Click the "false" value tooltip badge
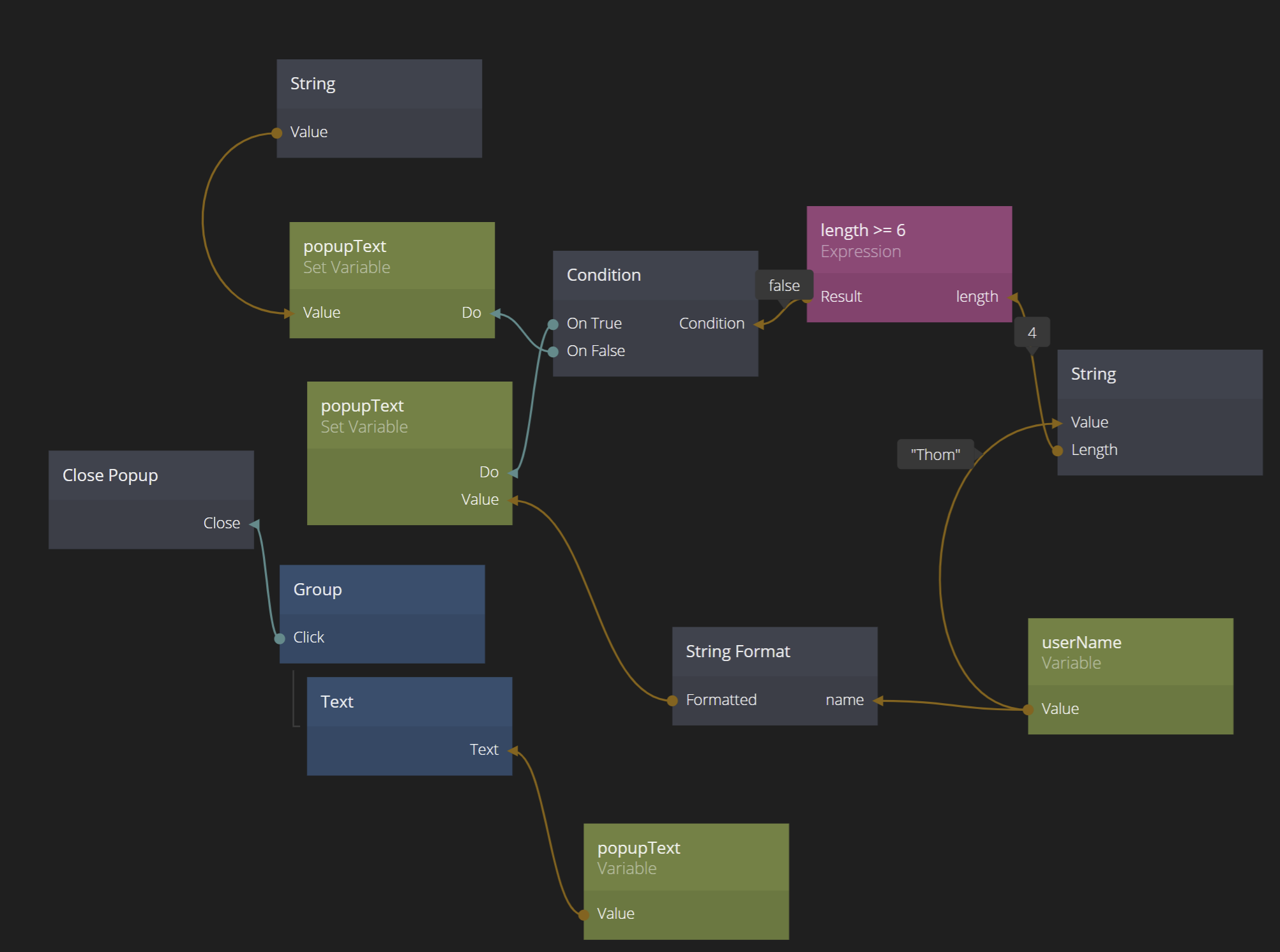The image size is (1280, 952). point(784,285)
